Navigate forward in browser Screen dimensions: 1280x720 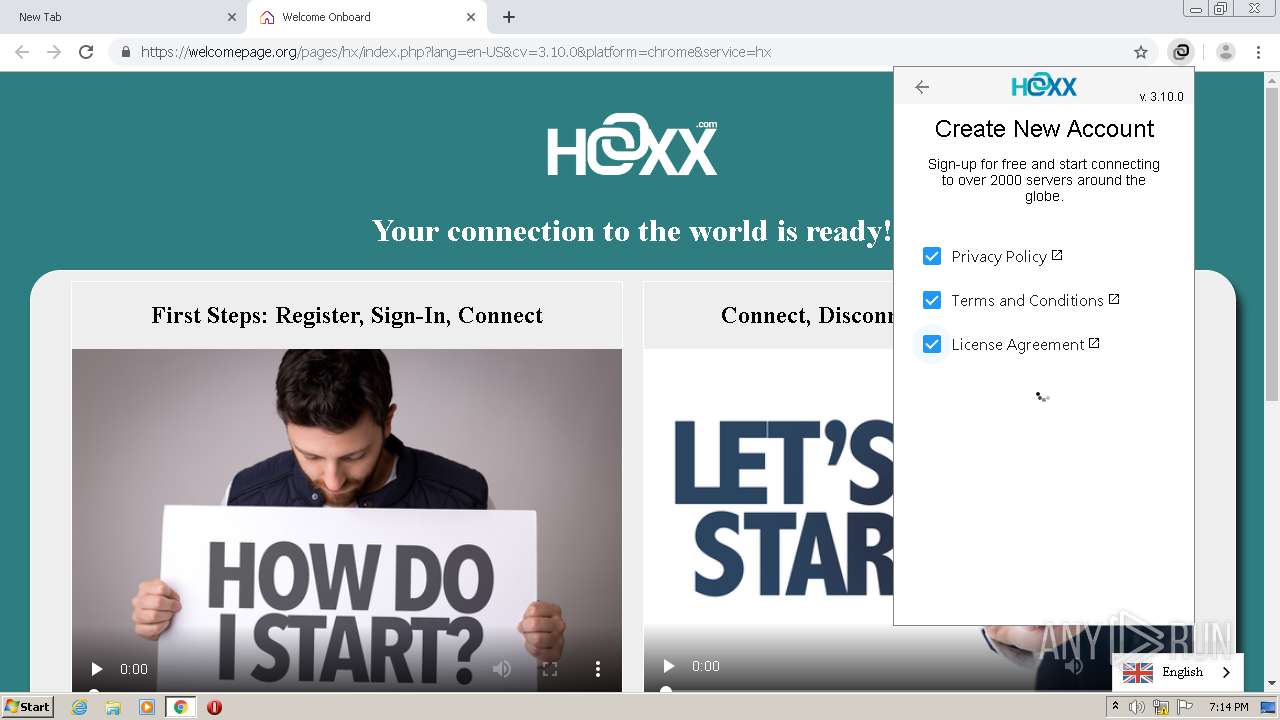point(54,52)
